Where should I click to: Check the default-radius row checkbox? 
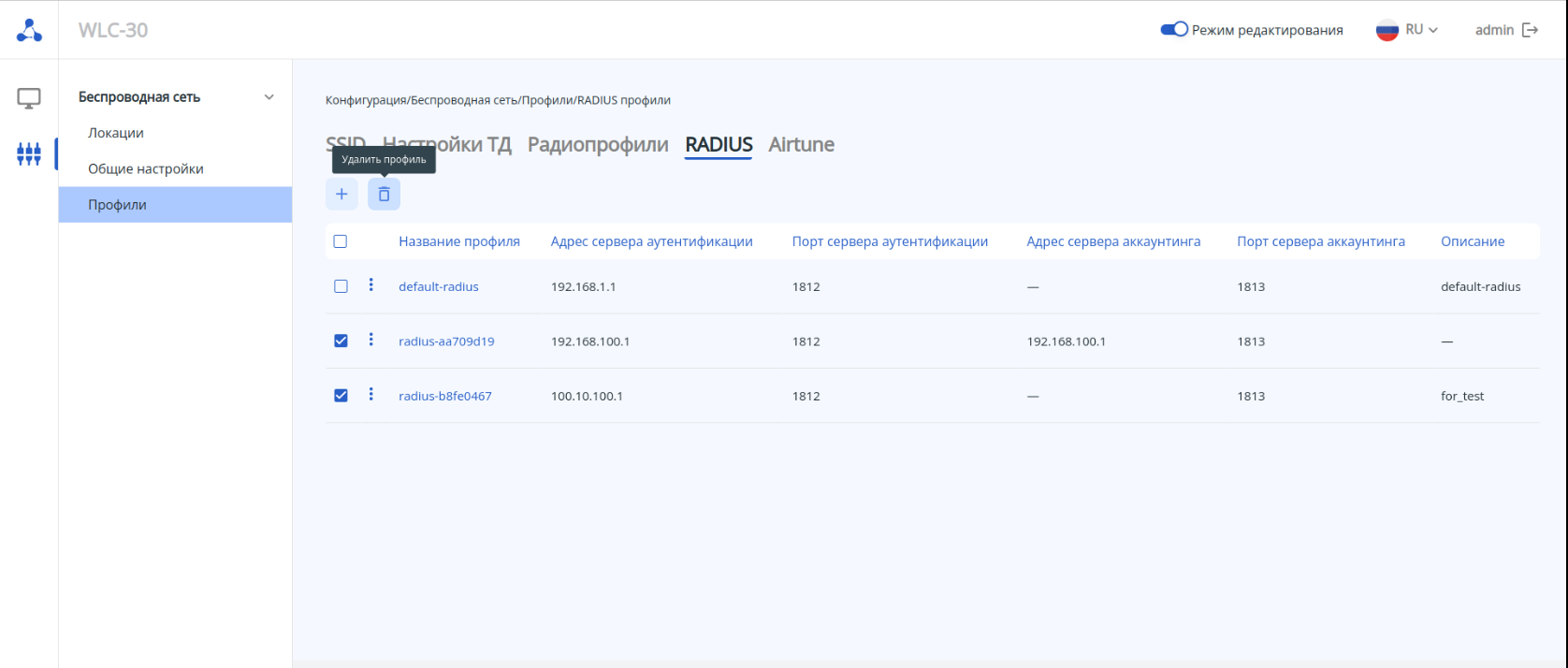pos(341,286)
